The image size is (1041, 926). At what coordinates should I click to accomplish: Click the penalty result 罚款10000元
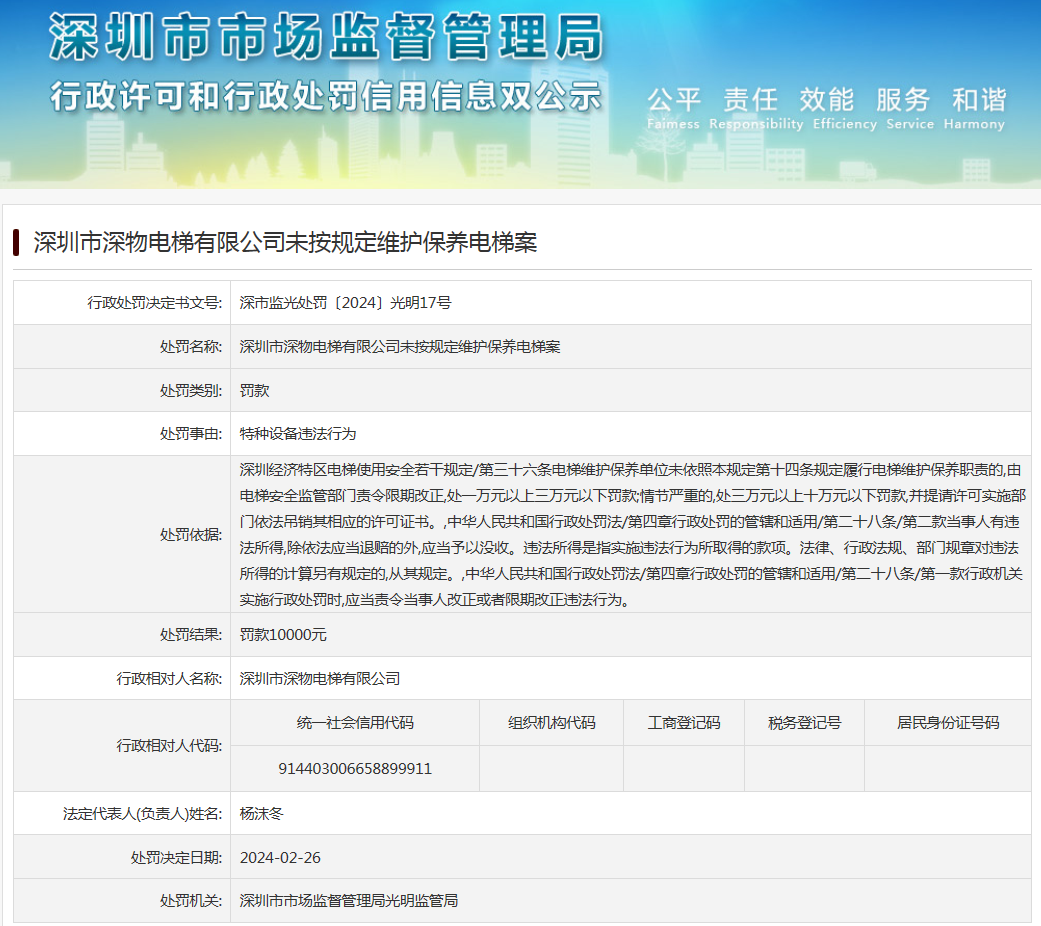(283, 634)
